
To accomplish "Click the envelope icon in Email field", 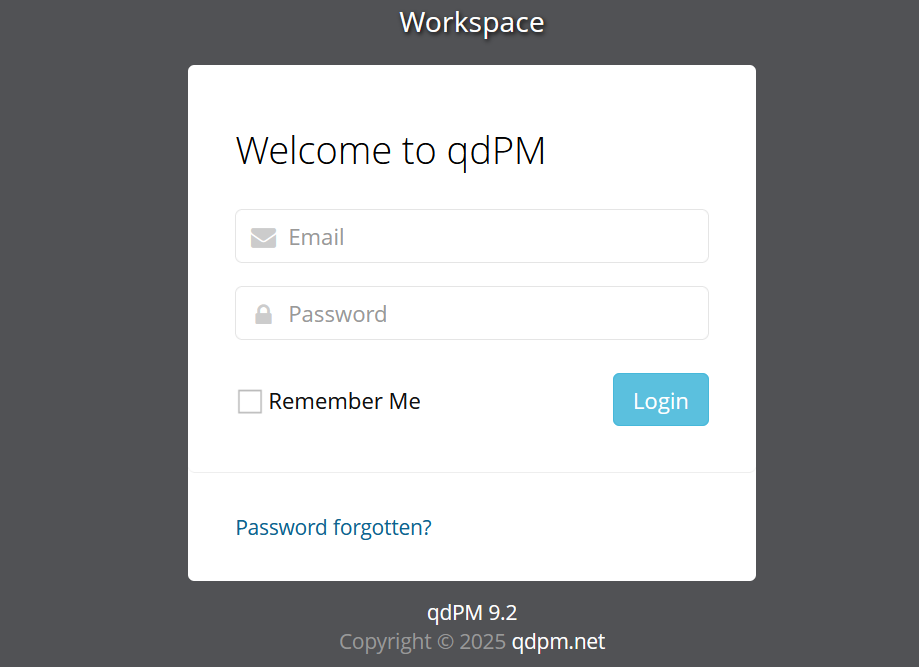I will click(x=263, y=237).
